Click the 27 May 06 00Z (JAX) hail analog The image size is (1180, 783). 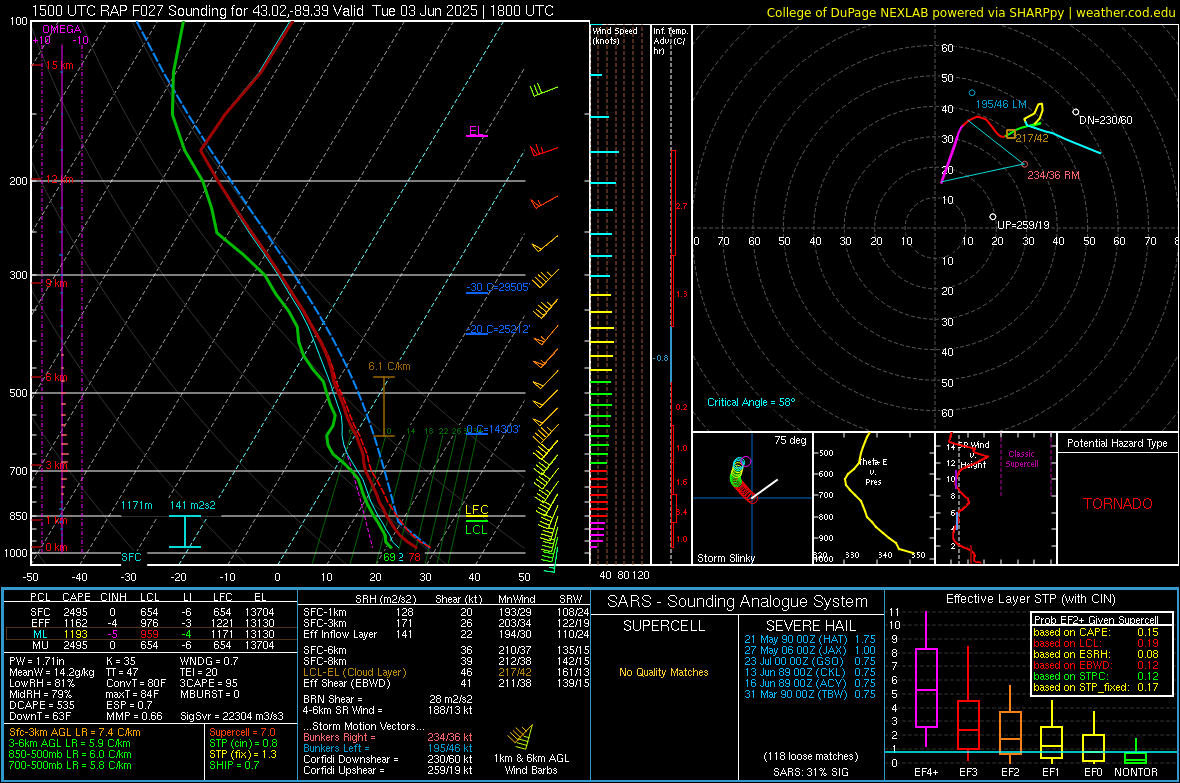(x=810, y=650)
